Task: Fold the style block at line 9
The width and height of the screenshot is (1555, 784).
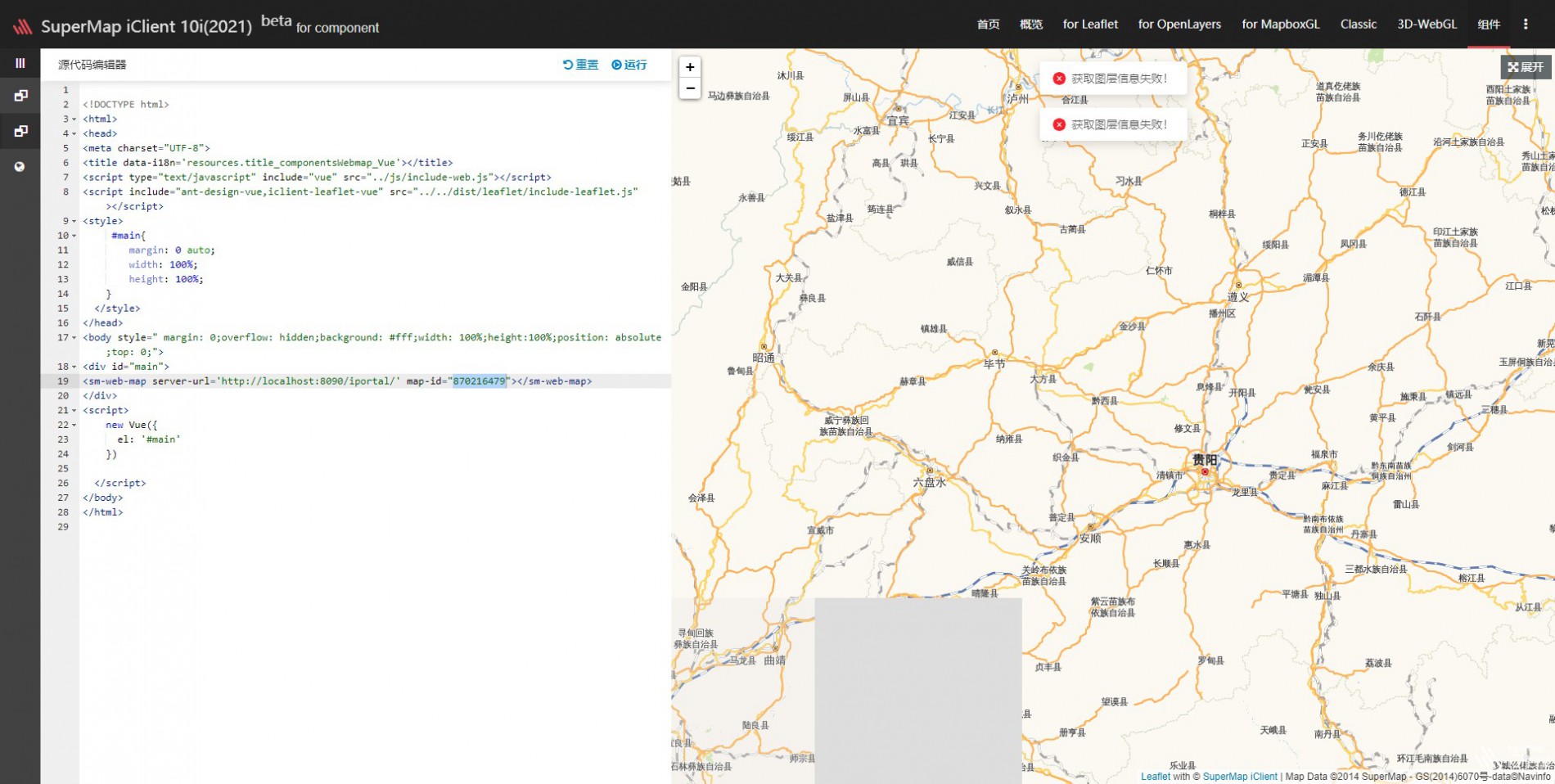Action: pos(74,222)
